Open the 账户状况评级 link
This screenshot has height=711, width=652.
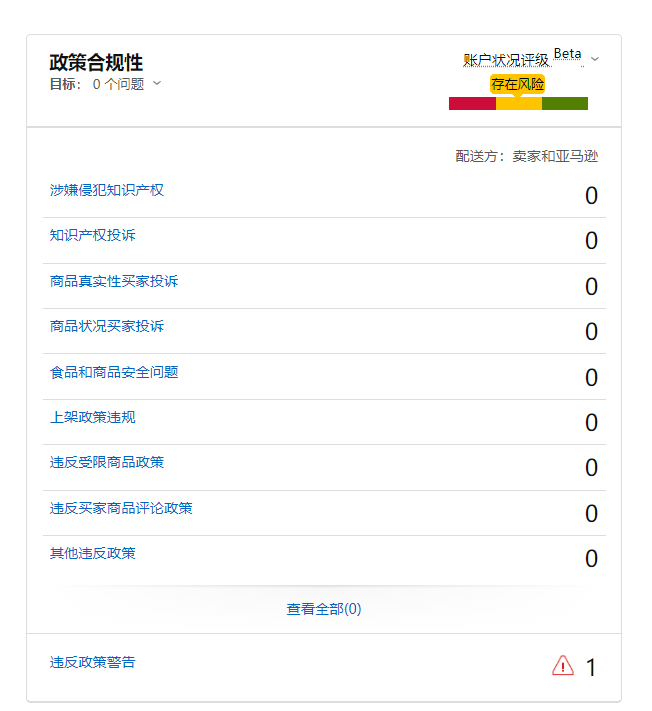[x=506, y=60]
